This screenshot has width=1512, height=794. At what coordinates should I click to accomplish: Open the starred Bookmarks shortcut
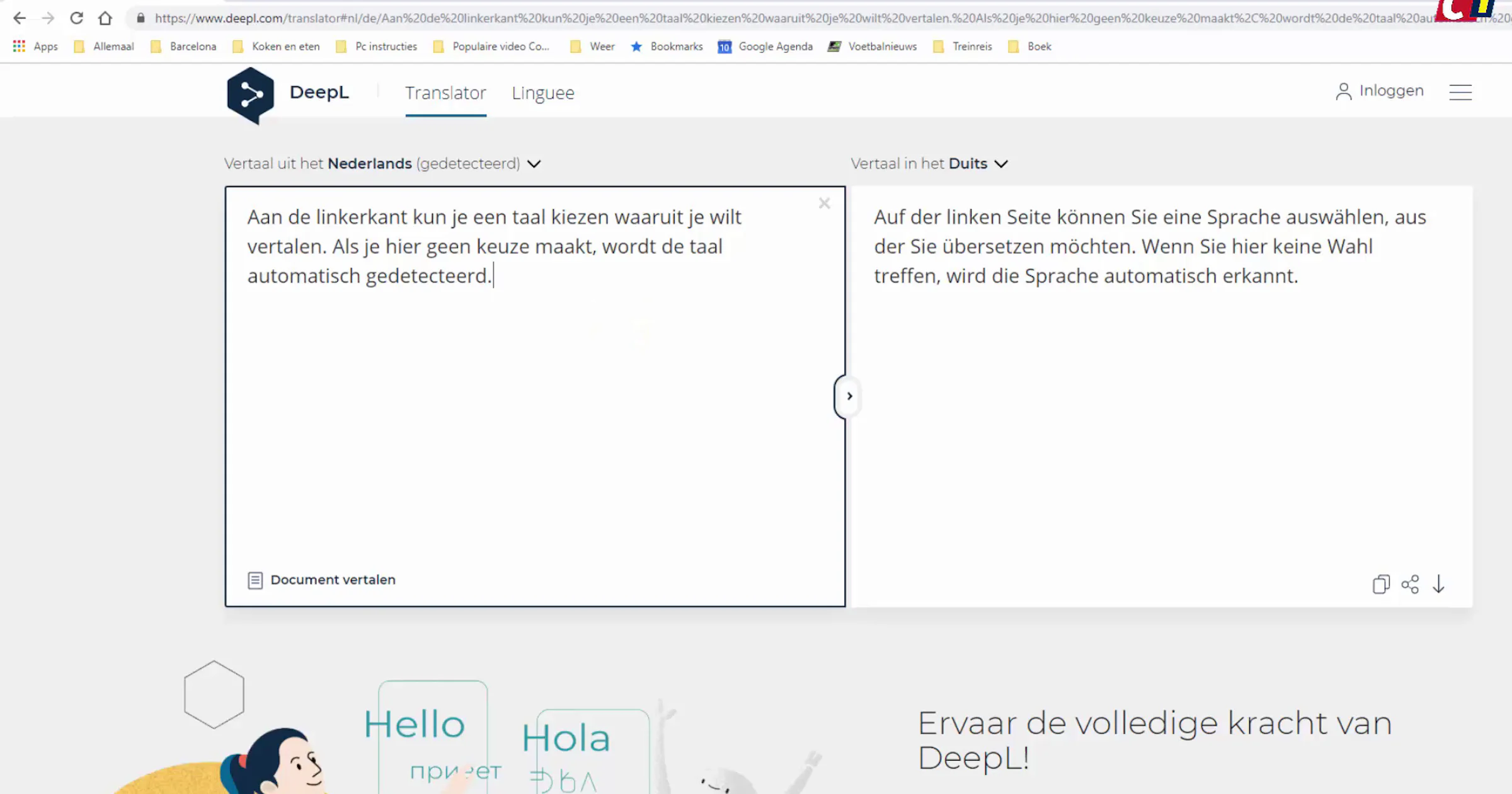coord(667,46)
